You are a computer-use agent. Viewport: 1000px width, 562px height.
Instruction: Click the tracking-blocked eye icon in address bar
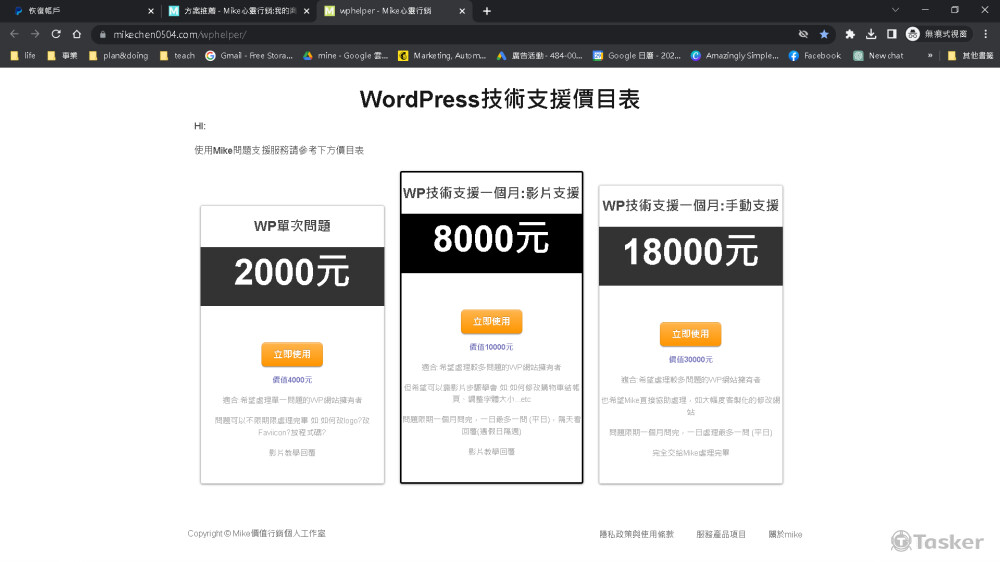(803, 34)
